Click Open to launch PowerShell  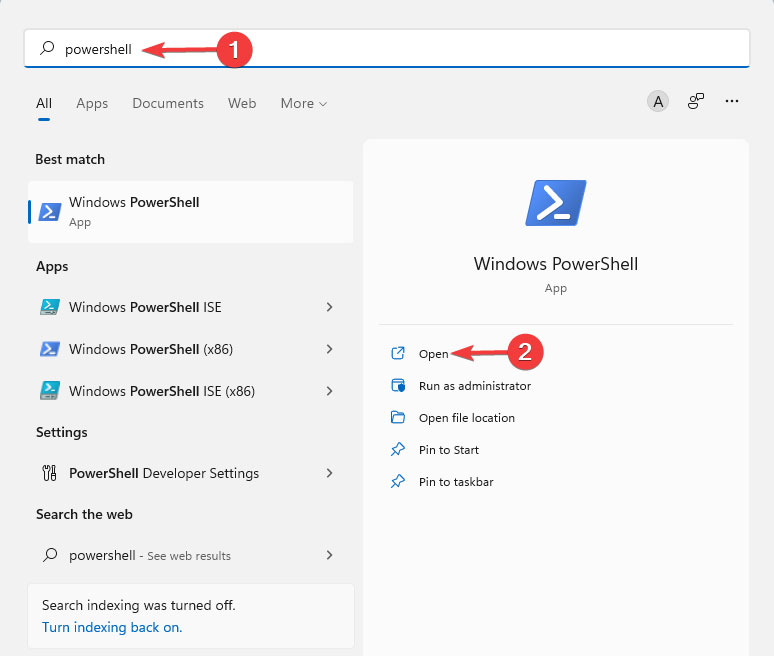point(433,354)
